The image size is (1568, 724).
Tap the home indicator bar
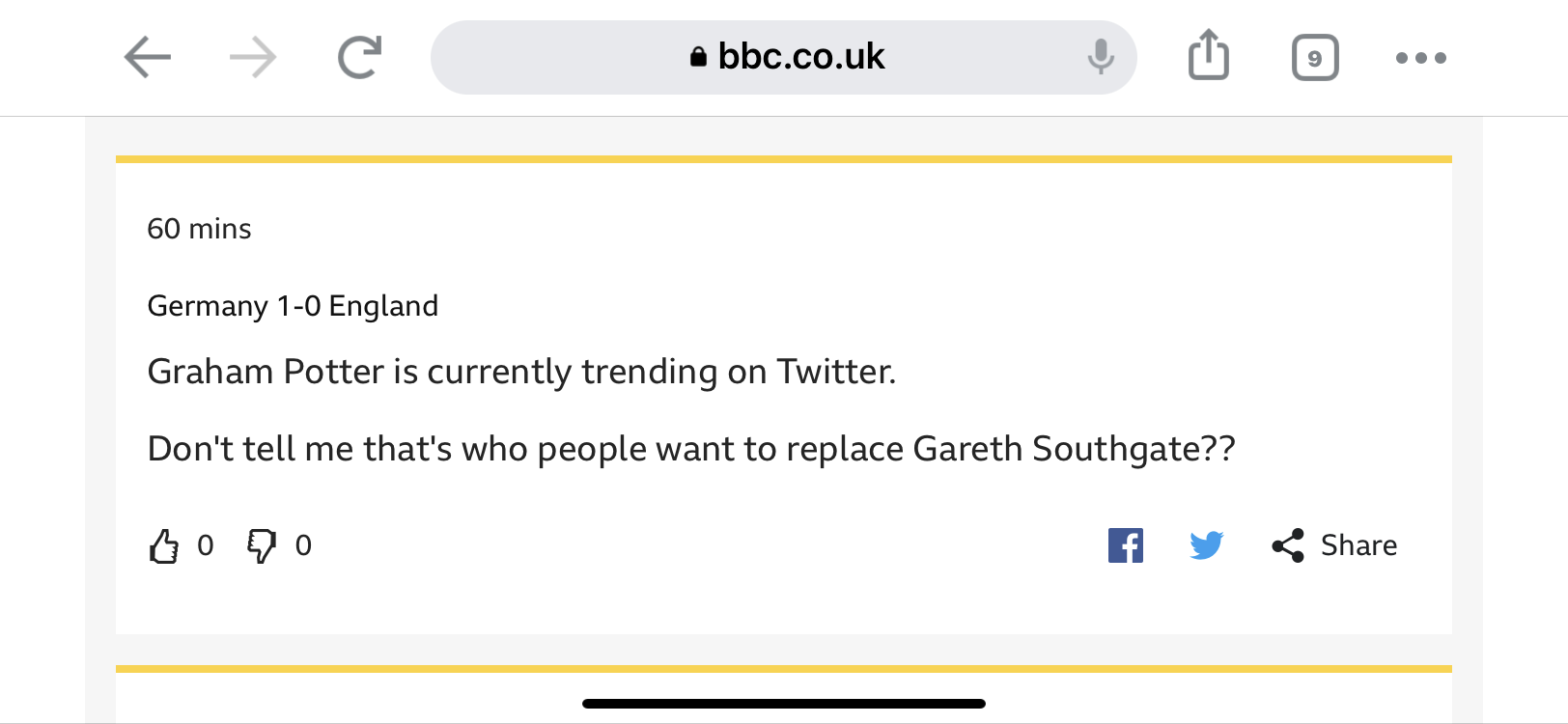784,704
